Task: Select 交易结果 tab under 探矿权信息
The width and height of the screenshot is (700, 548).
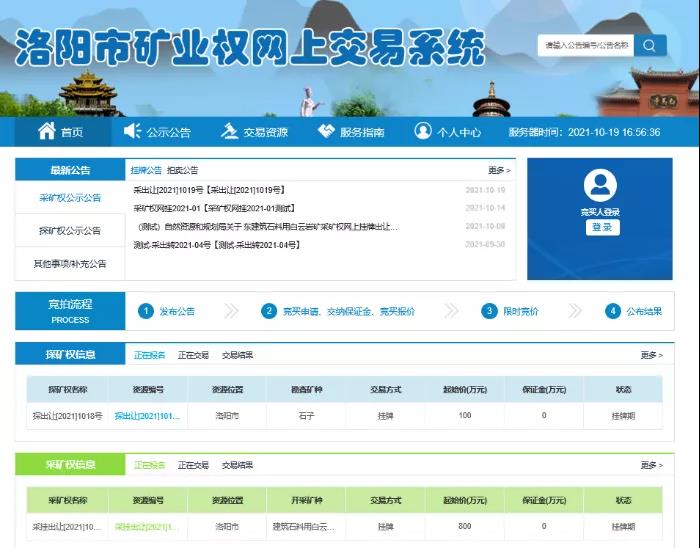Action: point(238,355)
